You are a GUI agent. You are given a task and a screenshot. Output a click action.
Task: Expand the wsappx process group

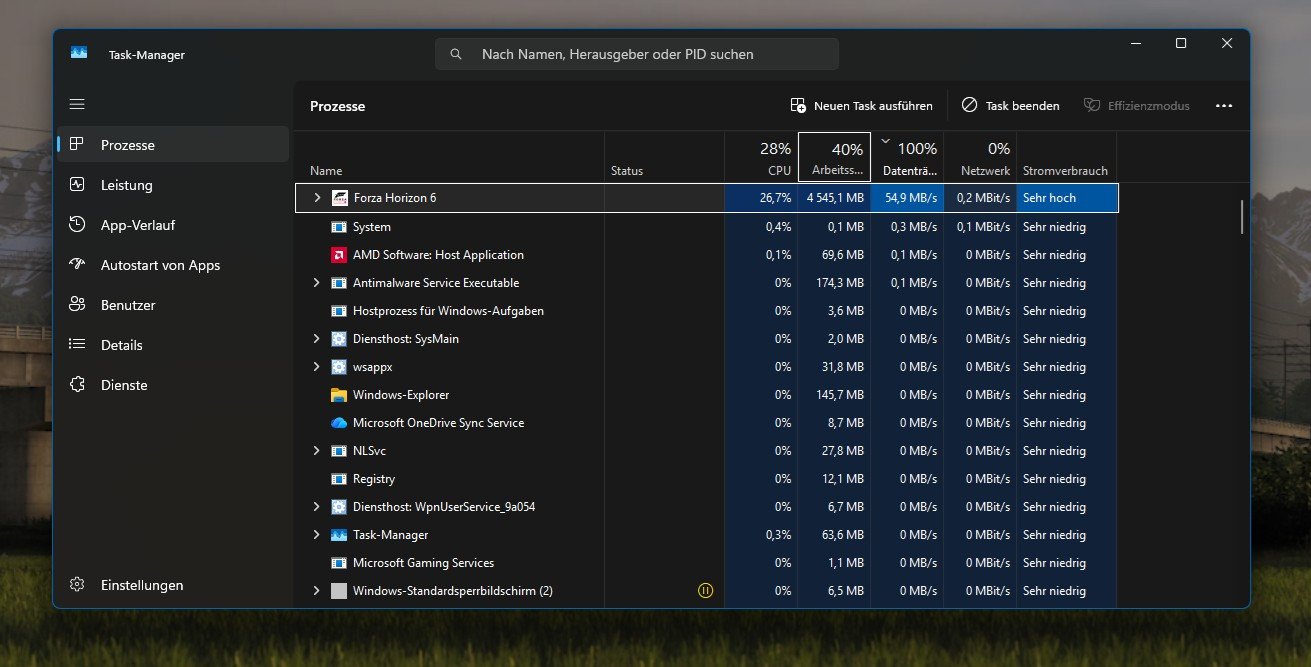click(317, 367)
